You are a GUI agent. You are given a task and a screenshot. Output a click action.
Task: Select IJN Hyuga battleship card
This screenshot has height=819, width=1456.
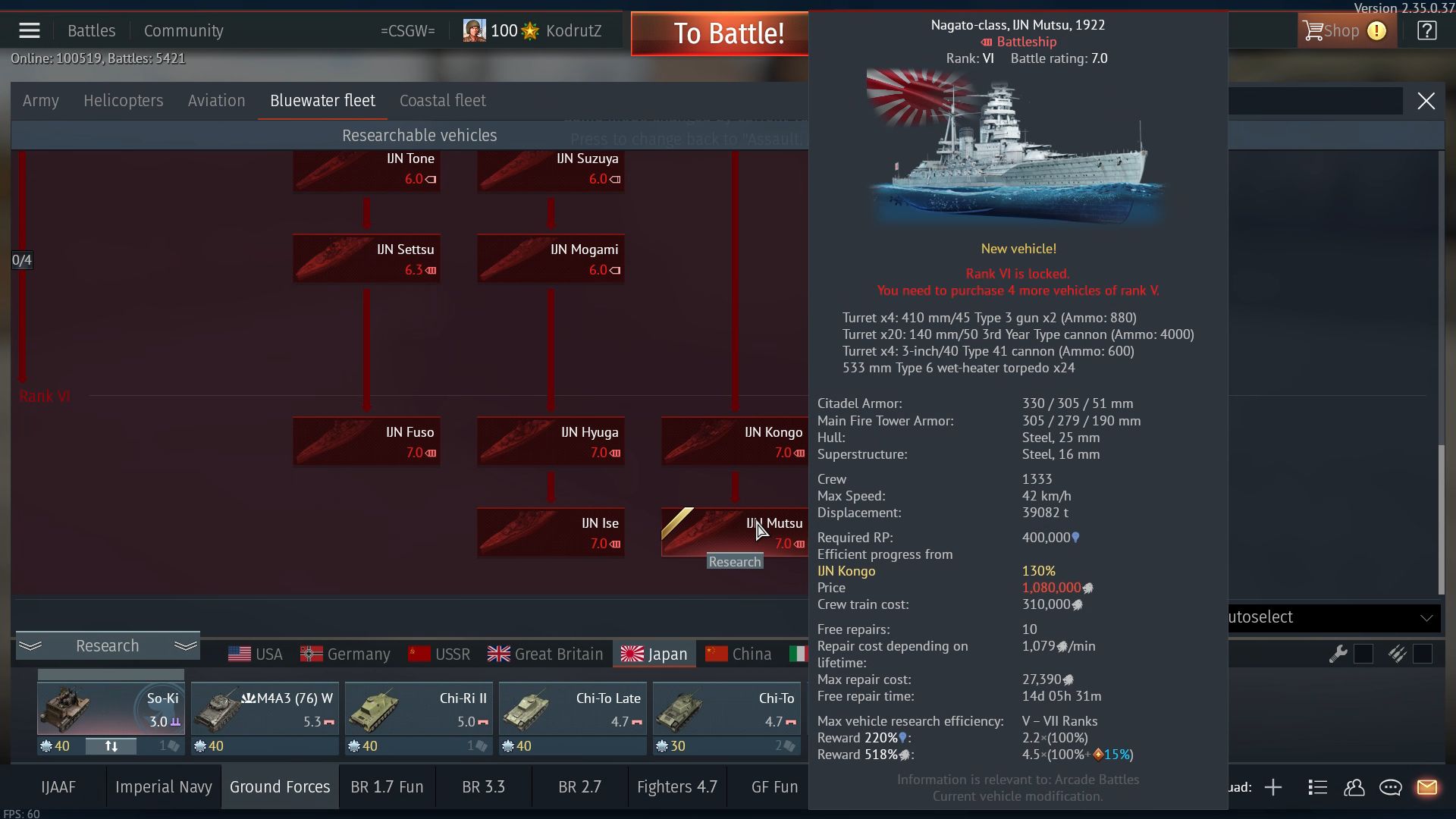tap(551, 441)
